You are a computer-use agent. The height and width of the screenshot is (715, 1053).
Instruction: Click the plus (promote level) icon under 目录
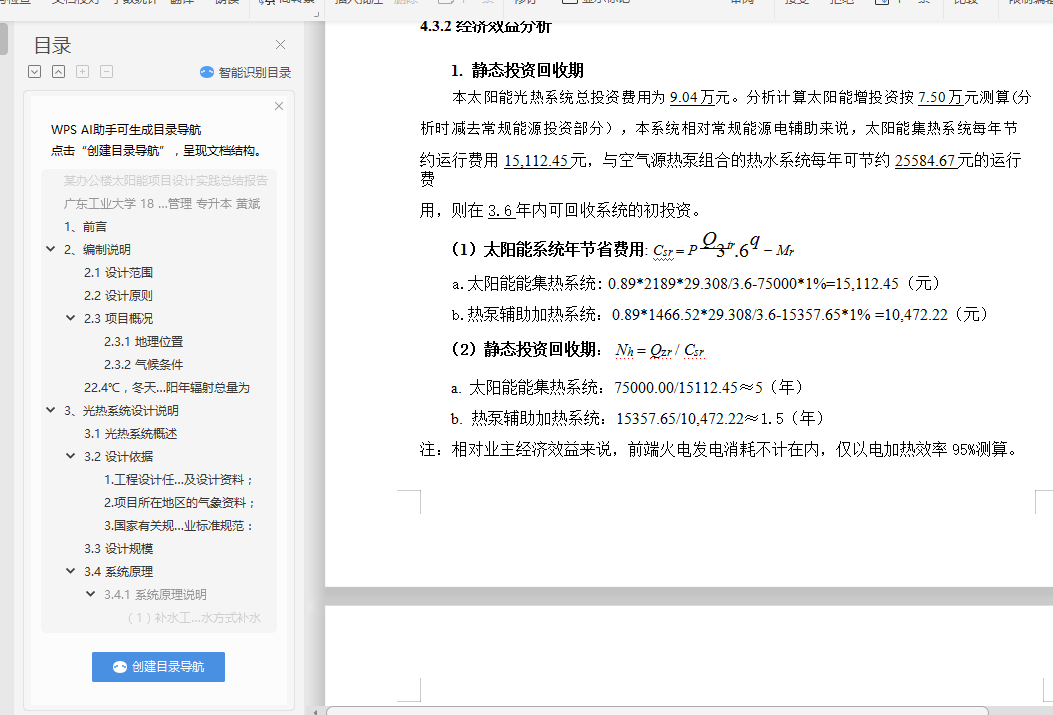coord(83,72)
